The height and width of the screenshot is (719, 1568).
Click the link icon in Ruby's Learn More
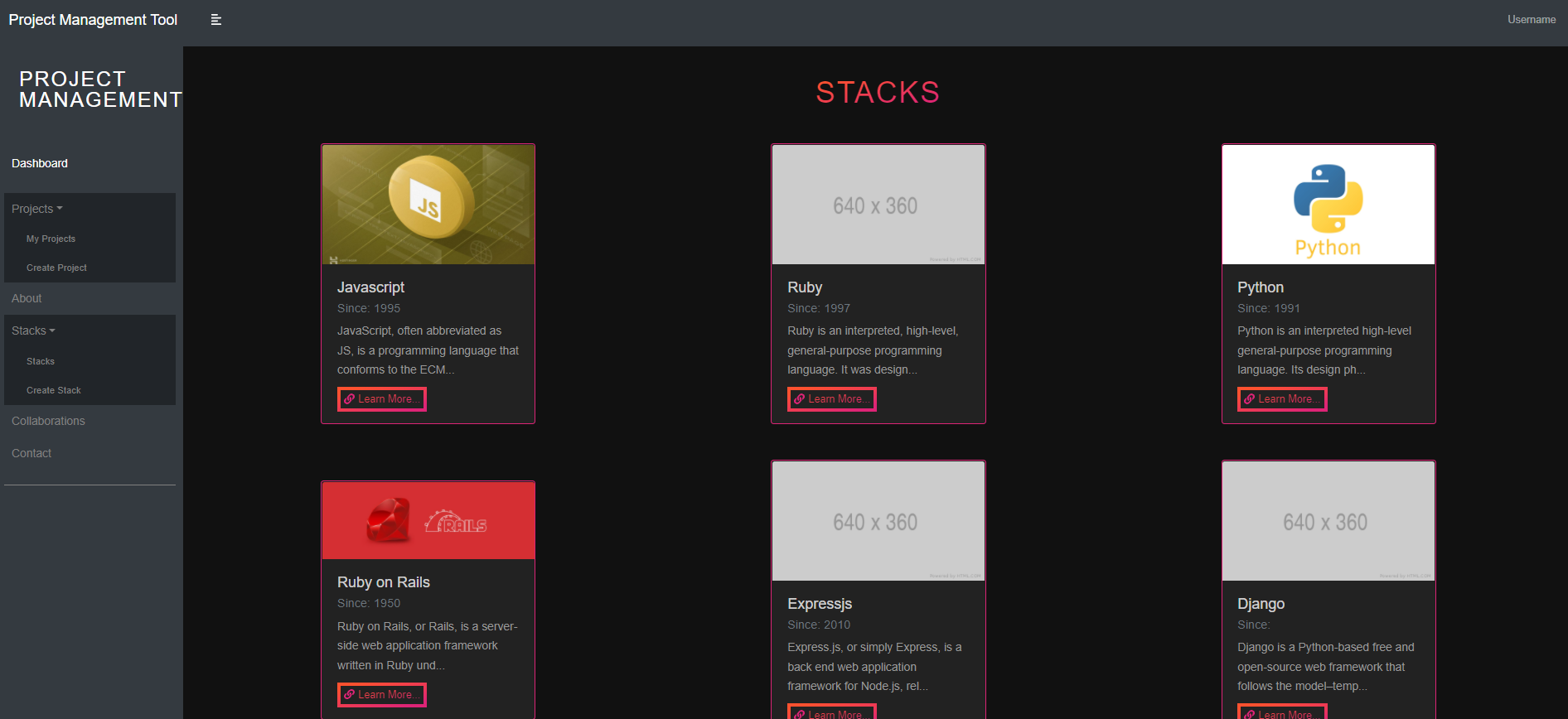[799, 399]
